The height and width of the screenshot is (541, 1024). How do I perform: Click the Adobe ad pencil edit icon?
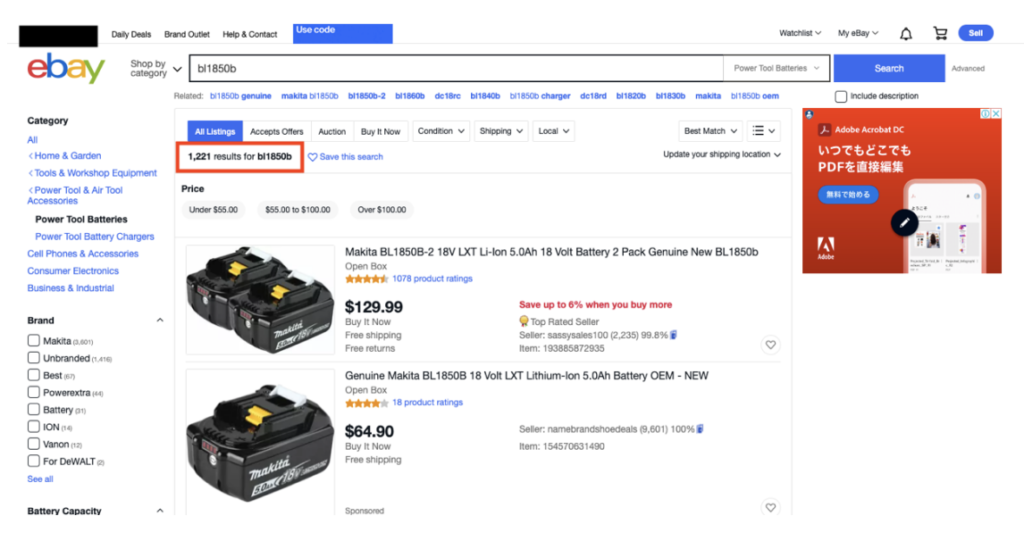click(905, 222)
